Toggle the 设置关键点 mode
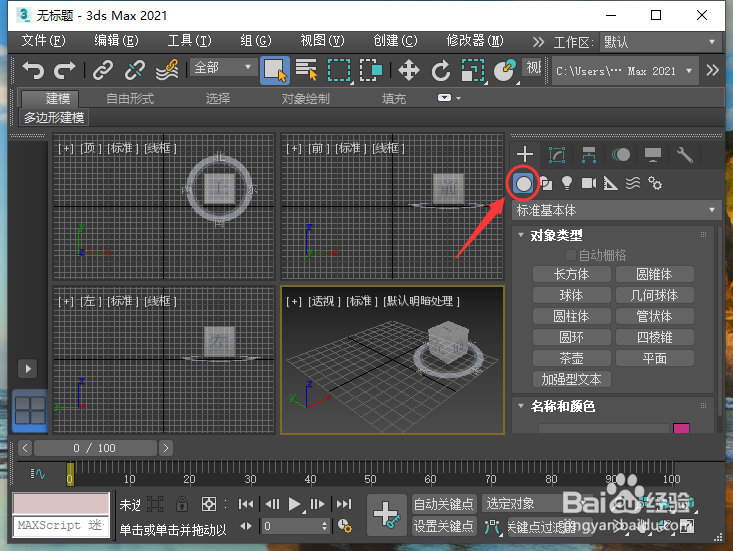The width and height of the screenshot is (733, 551). [444, 526]
